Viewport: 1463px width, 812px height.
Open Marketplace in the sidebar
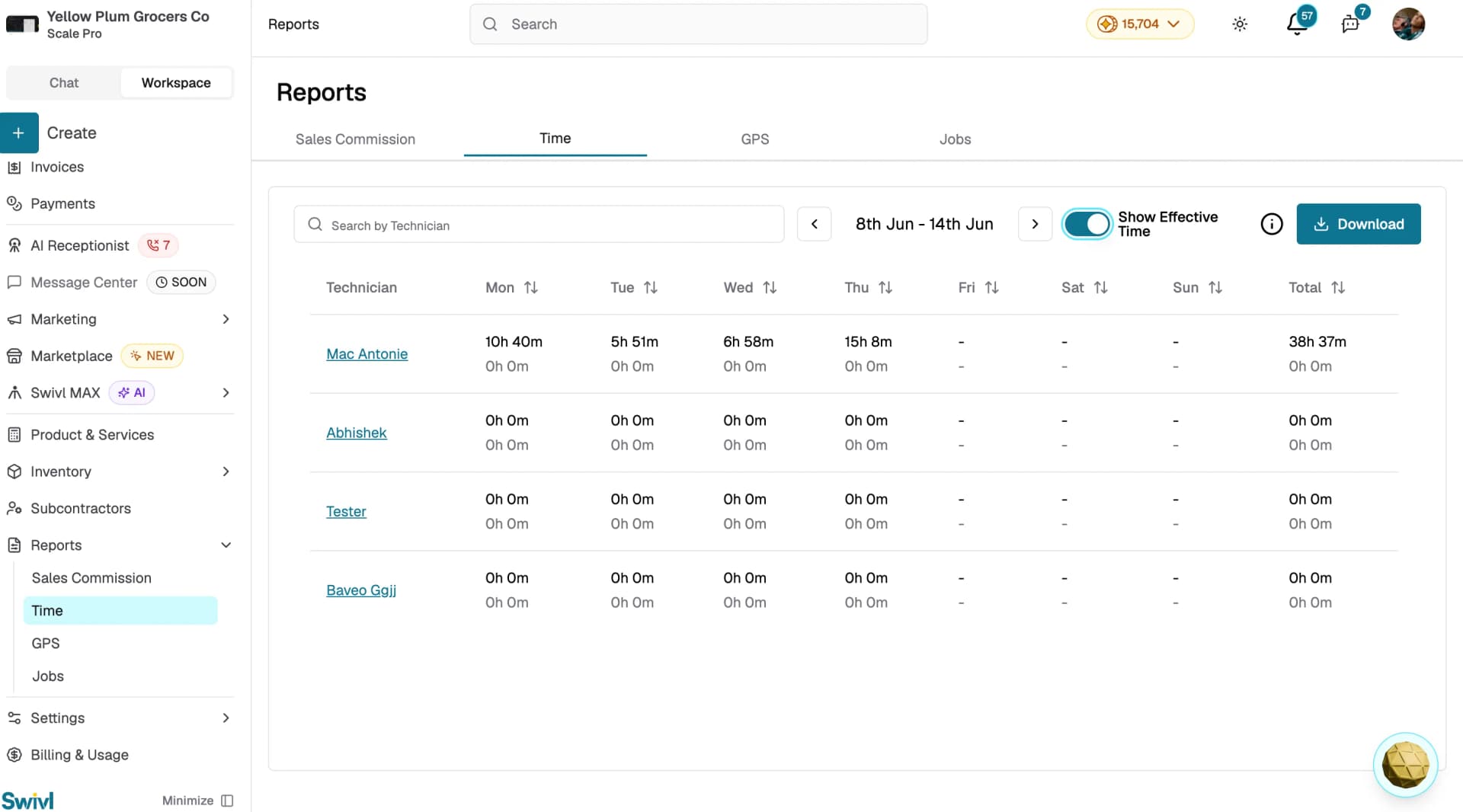[71, 356]
